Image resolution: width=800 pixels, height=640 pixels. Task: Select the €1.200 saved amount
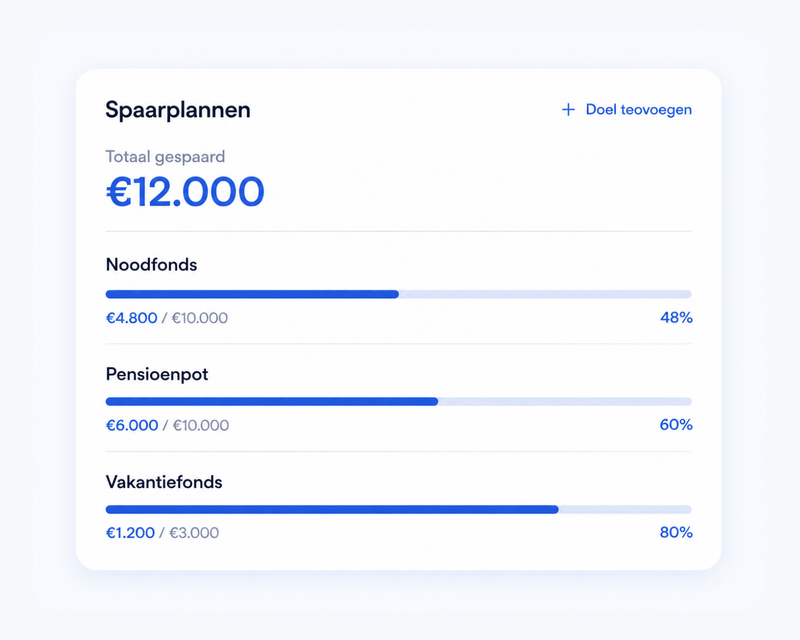coord(130,533)
